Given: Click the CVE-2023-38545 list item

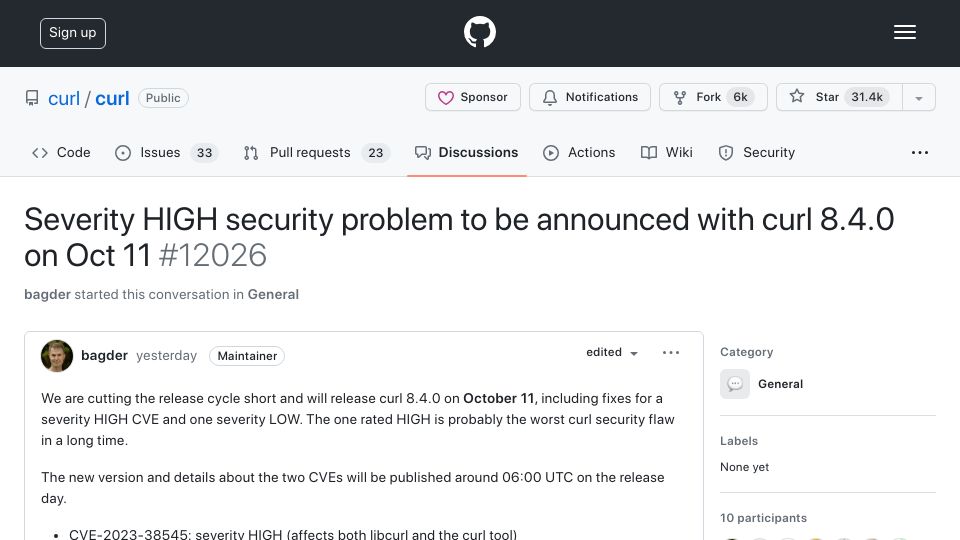Looking at the screenshot, I should pyautogui.click(x=293, y=534).
